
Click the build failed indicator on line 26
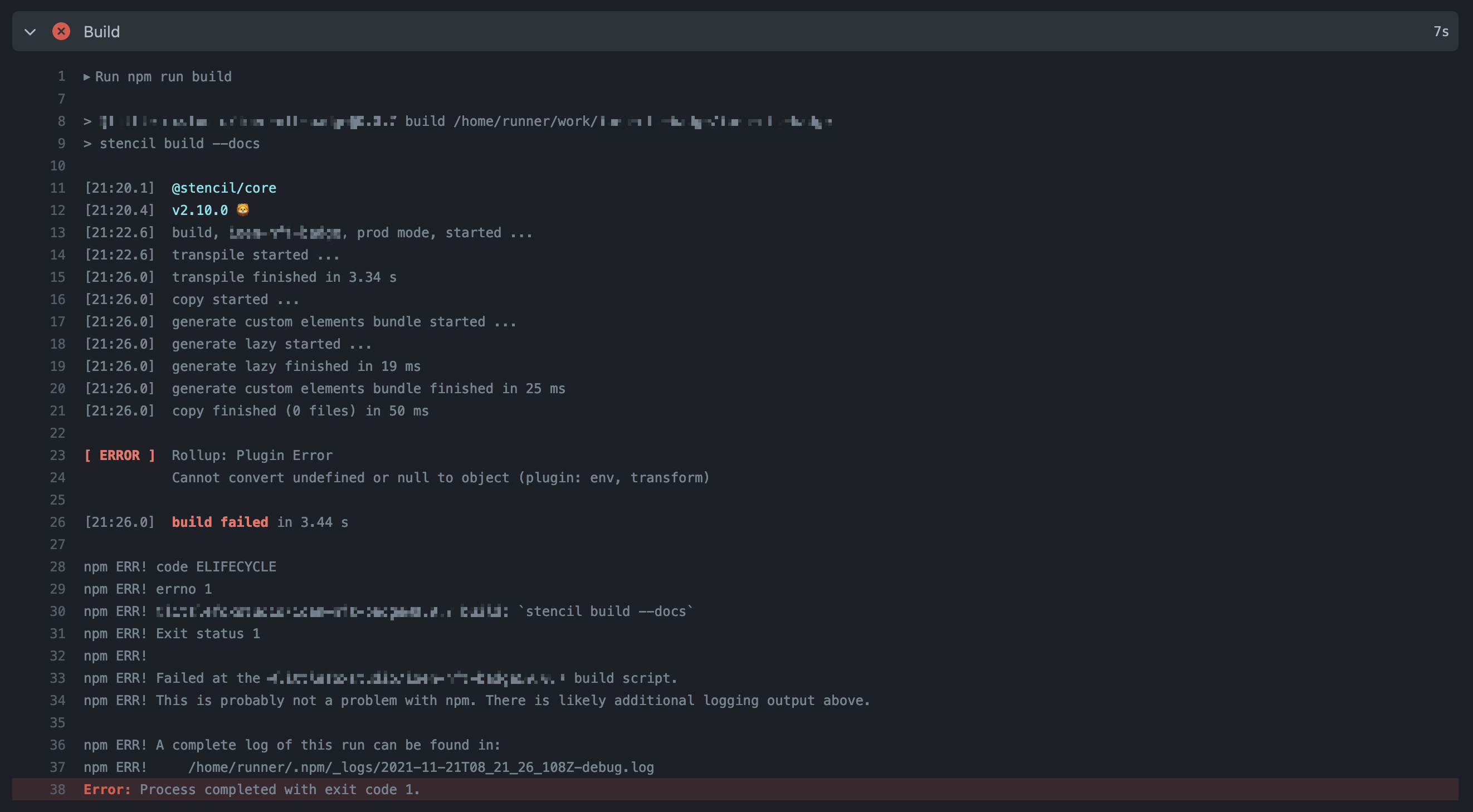[x=220, y=522]
